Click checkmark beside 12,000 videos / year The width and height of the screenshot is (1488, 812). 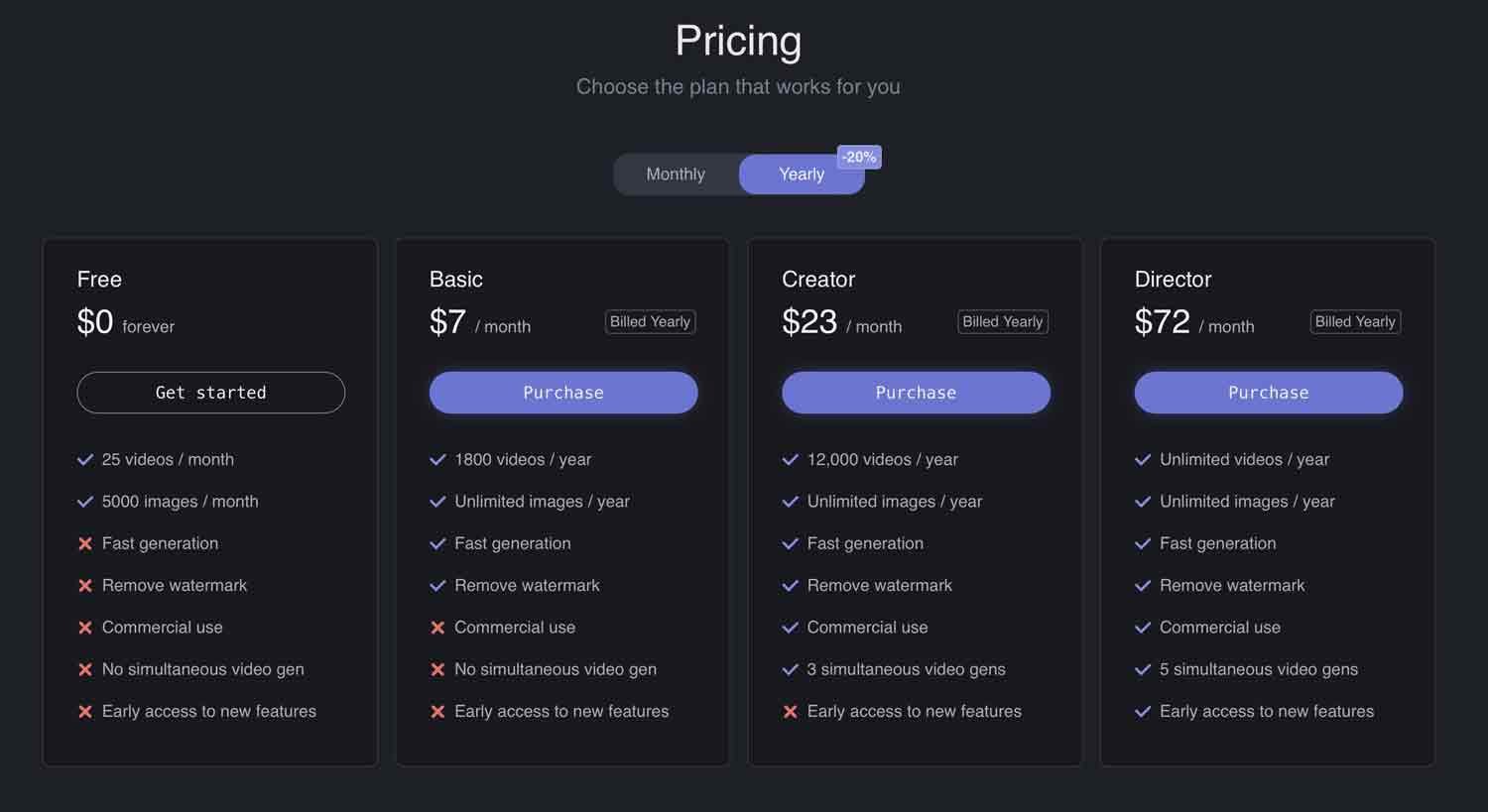click(x=791, y=460)
